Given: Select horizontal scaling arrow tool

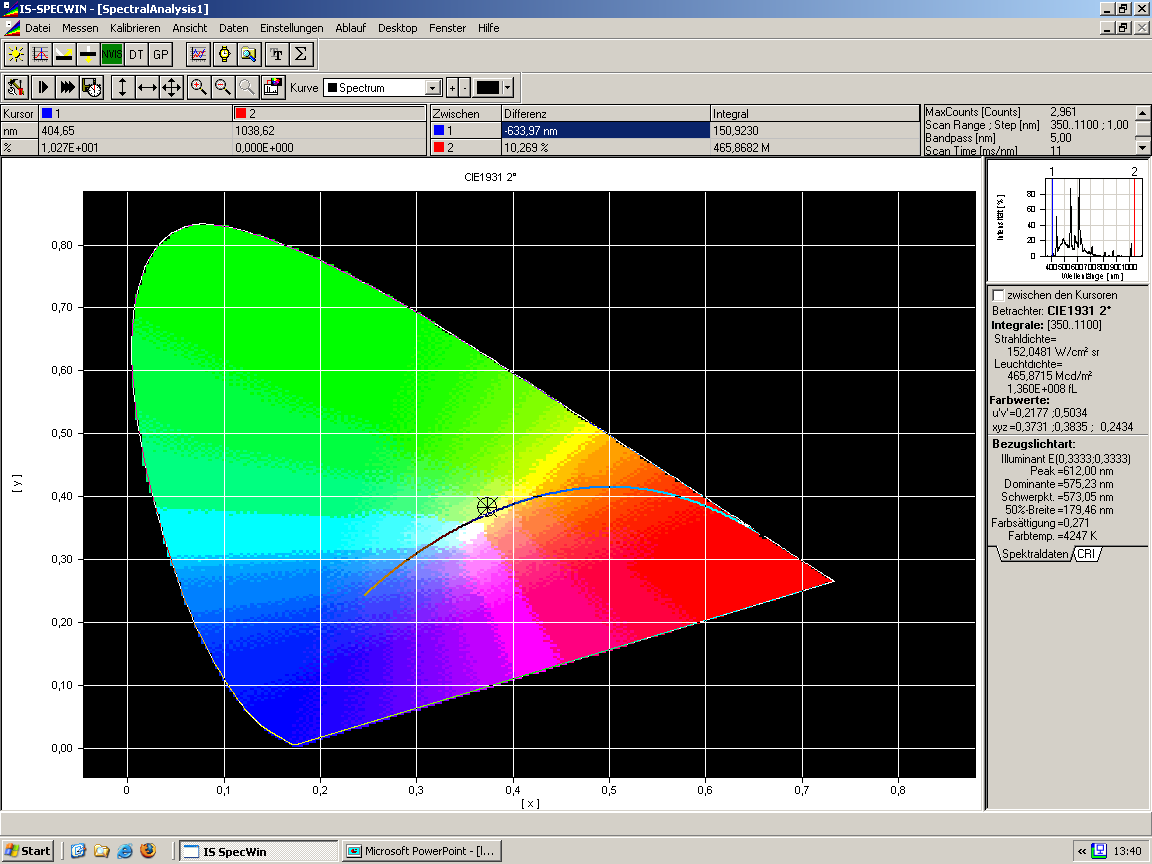Looking at the screenshot, I should point(147,87).
